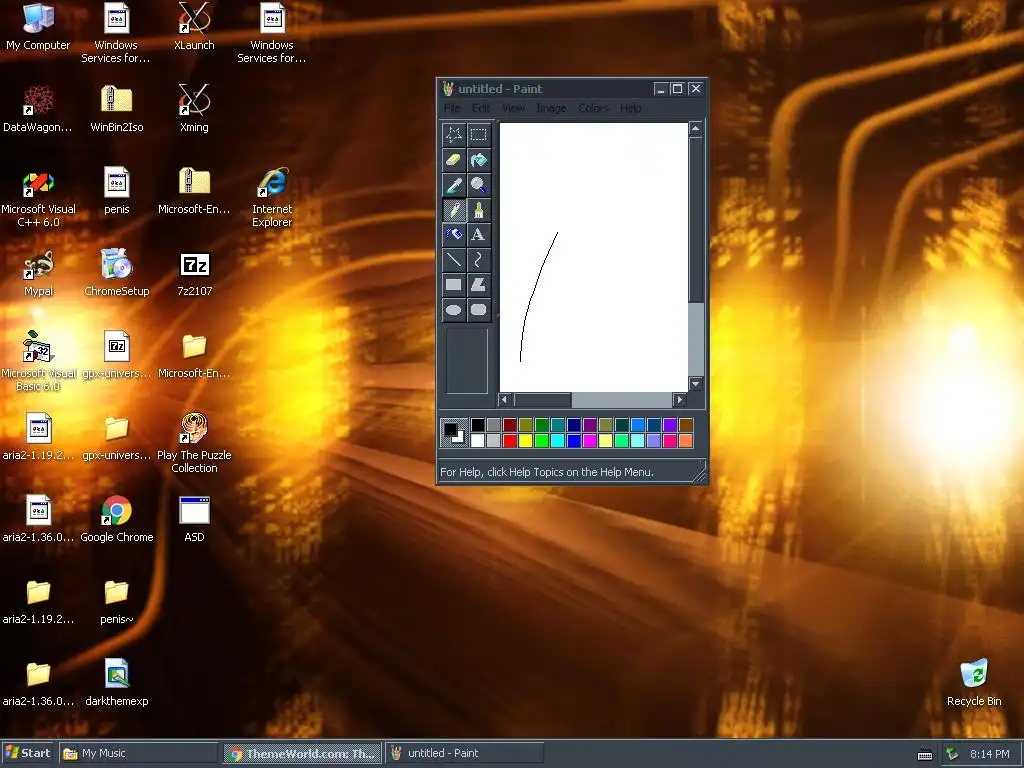This screenshot has width=1024, height=768.
Task: Switch to the My Music taskbar button
Action: [x=138, y=753]
